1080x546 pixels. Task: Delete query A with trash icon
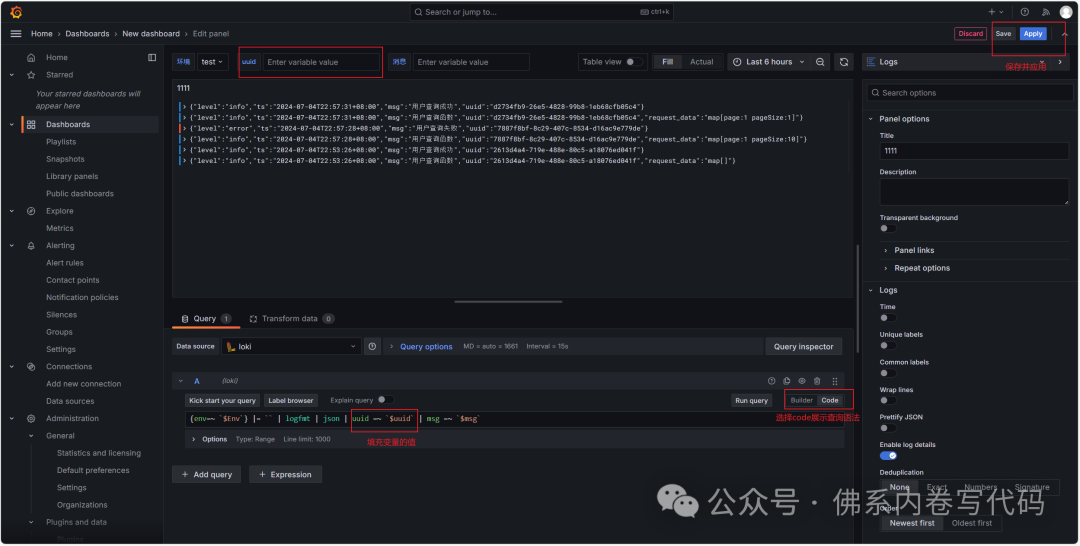(817, 381)
